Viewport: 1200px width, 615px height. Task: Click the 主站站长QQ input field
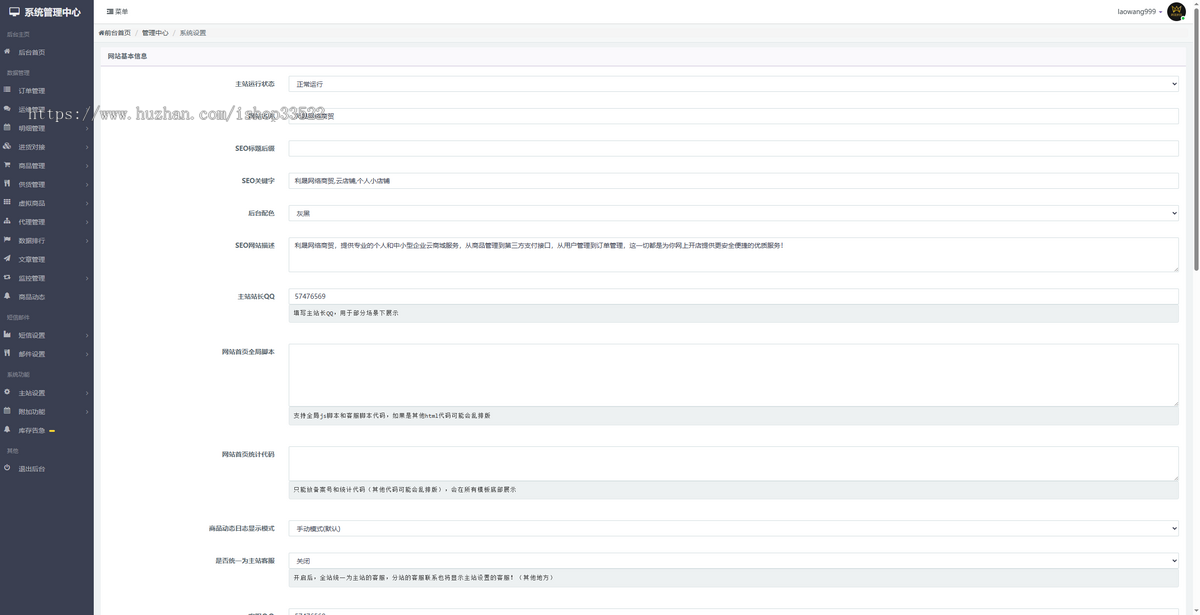733,296
